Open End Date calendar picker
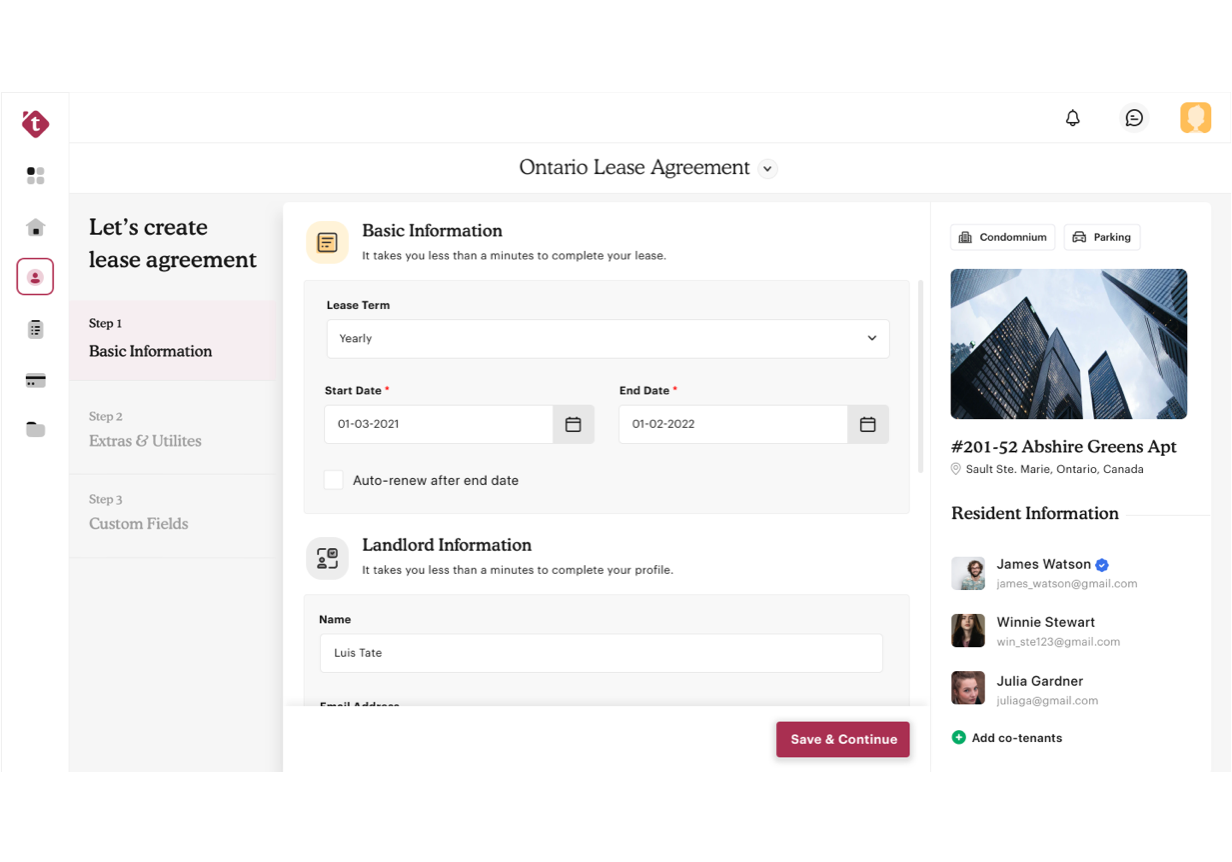The height and width of the screenshot is (862, 1232). [x=868, y=424]
